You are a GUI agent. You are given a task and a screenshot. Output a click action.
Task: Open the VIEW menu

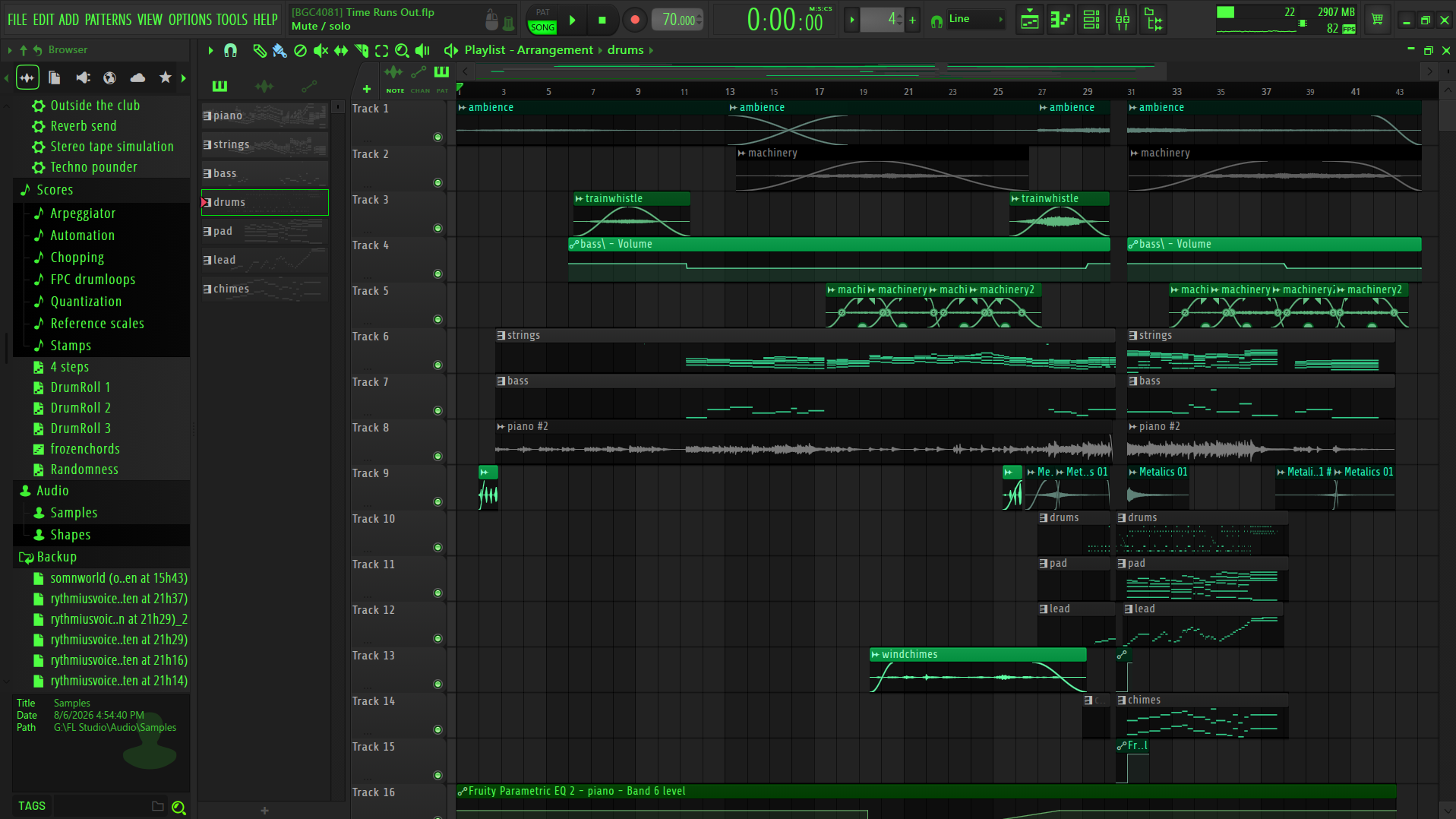point(150,20)
